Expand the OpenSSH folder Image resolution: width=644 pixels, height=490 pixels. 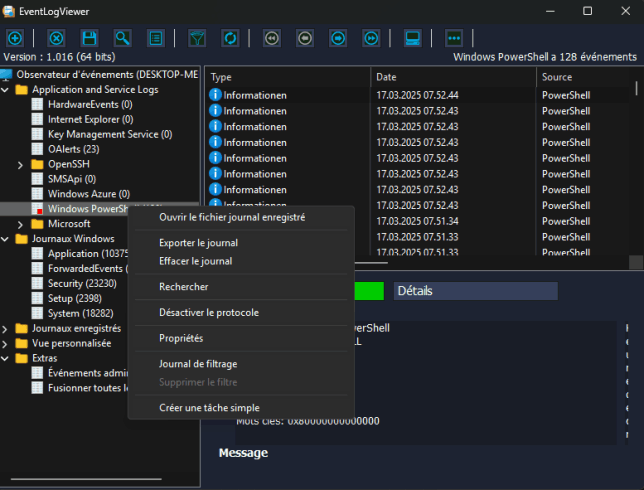coord(22,164)
